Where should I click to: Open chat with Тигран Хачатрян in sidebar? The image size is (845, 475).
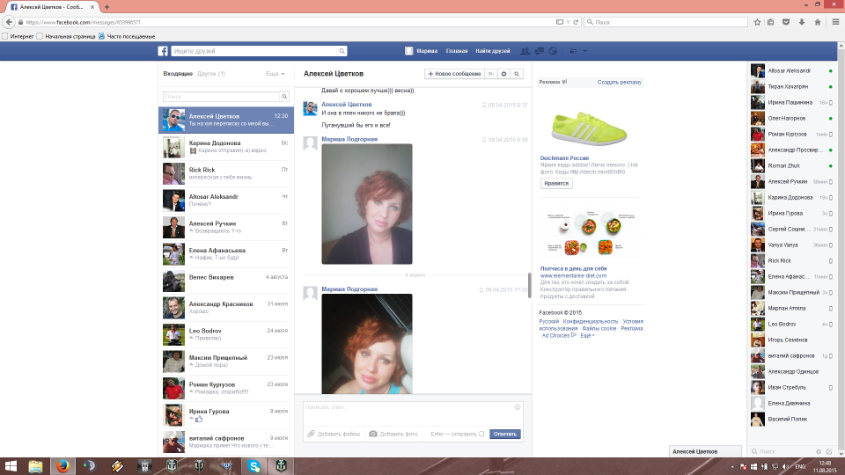coord(792,86)
